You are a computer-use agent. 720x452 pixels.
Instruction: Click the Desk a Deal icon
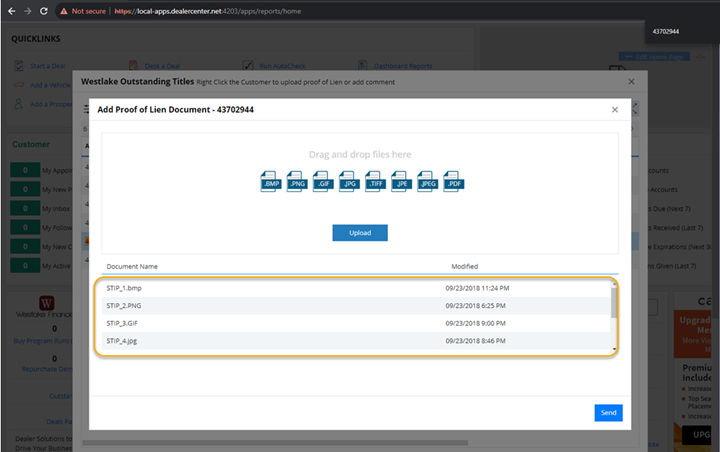[x=133, y=66]
